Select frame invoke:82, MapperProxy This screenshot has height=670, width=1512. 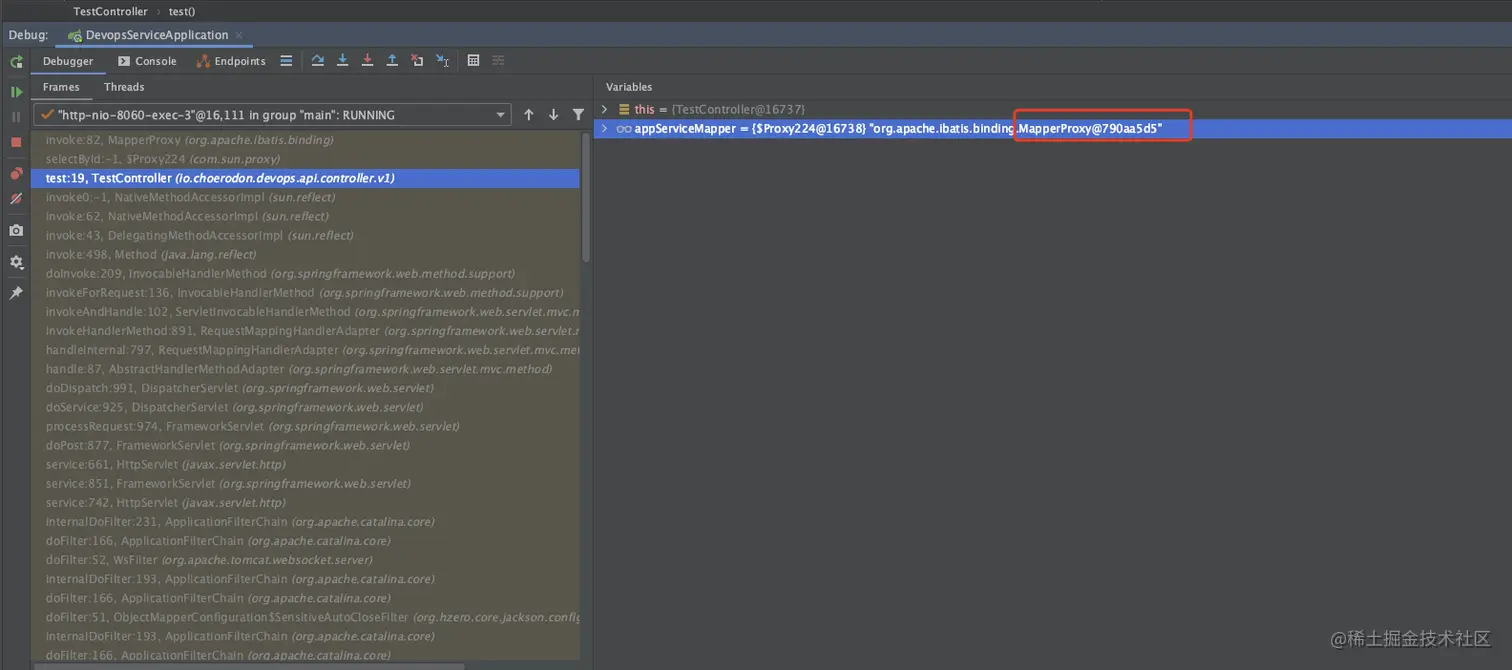pyautogui.click(x=306, y=140)
